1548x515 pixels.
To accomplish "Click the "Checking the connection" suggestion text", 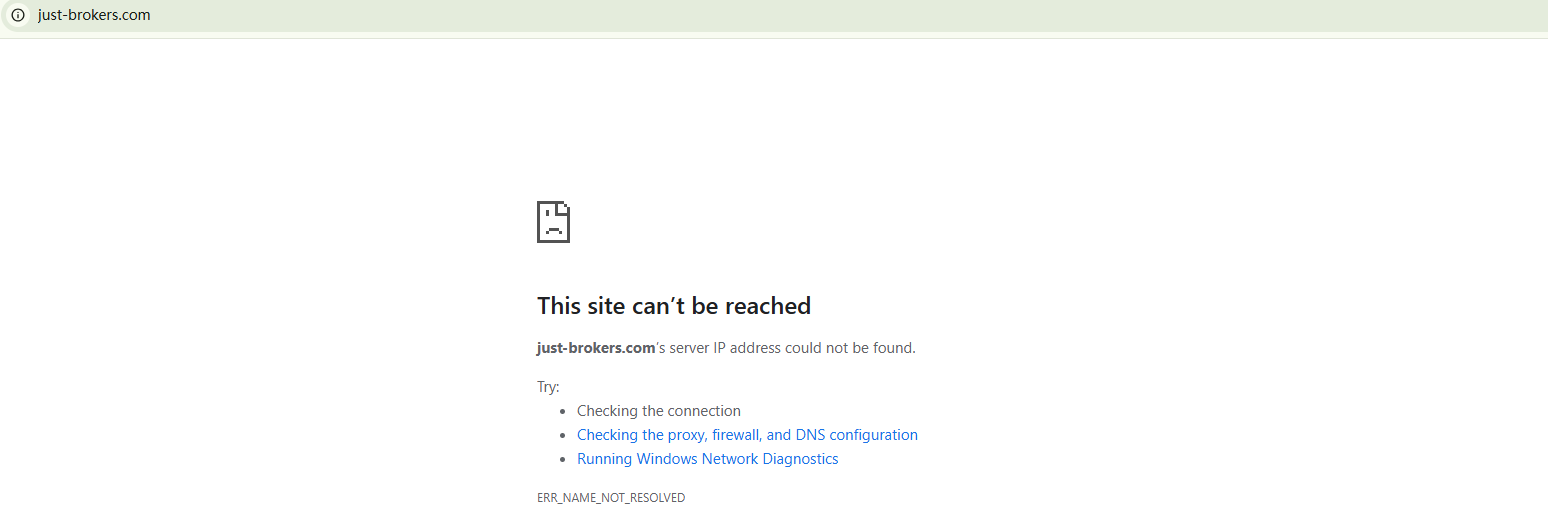I will (658, 411).
